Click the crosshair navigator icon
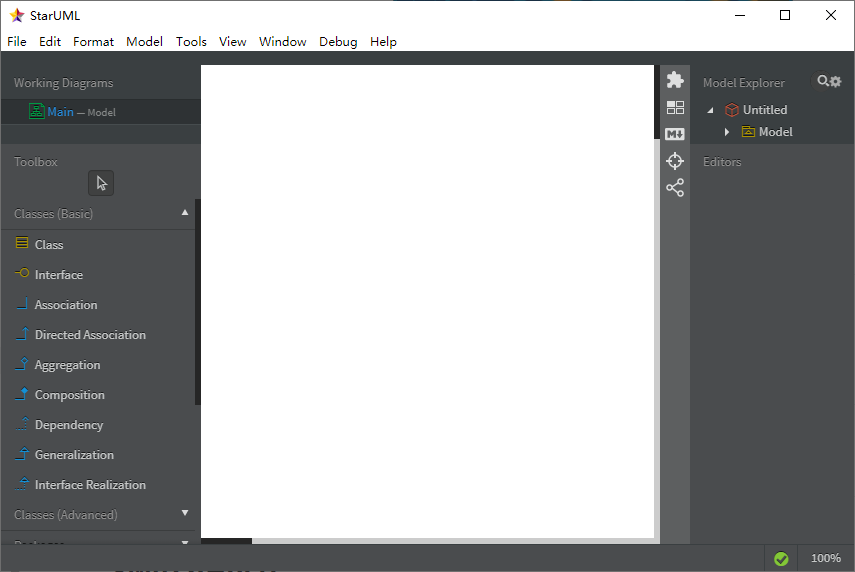855x572 pixels. pyautogui.click(x=675, y=161)
